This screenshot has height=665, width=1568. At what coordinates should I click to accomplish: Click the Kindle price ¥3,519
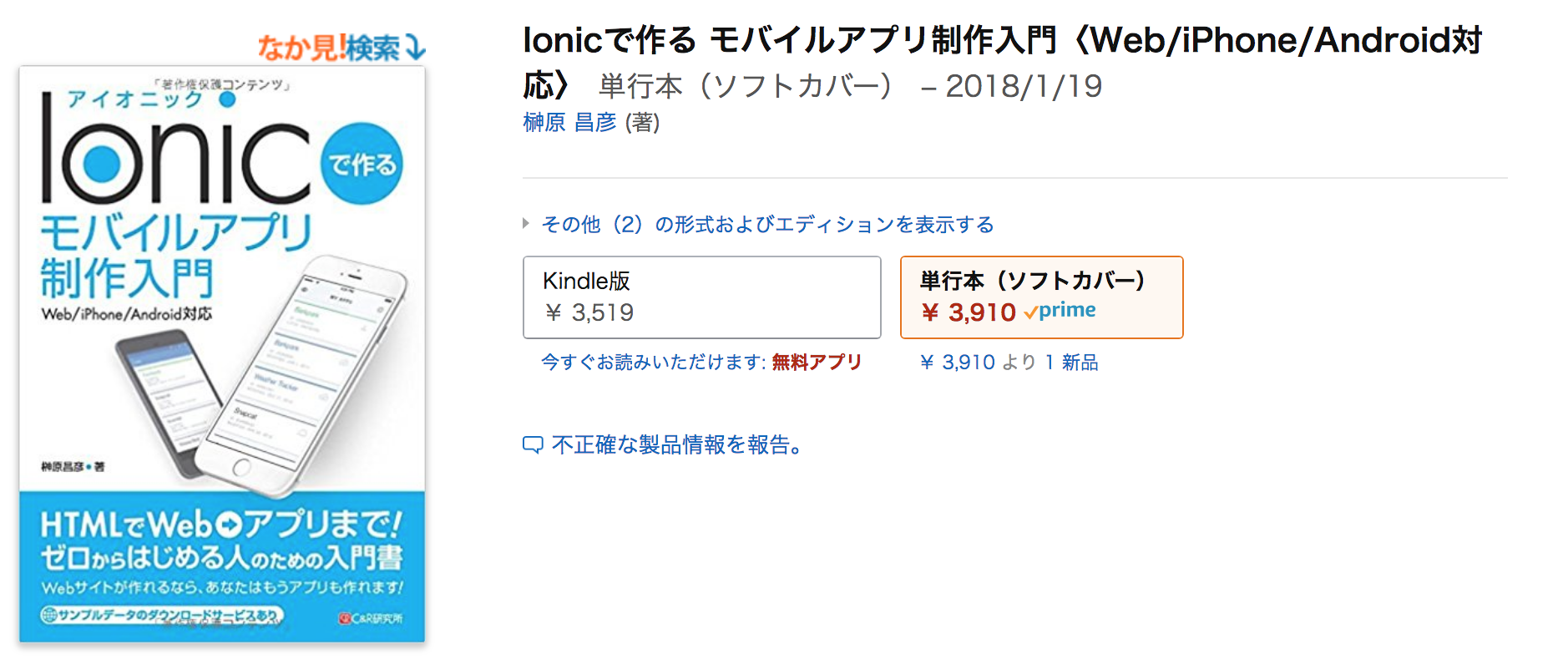tap(589, 312)
